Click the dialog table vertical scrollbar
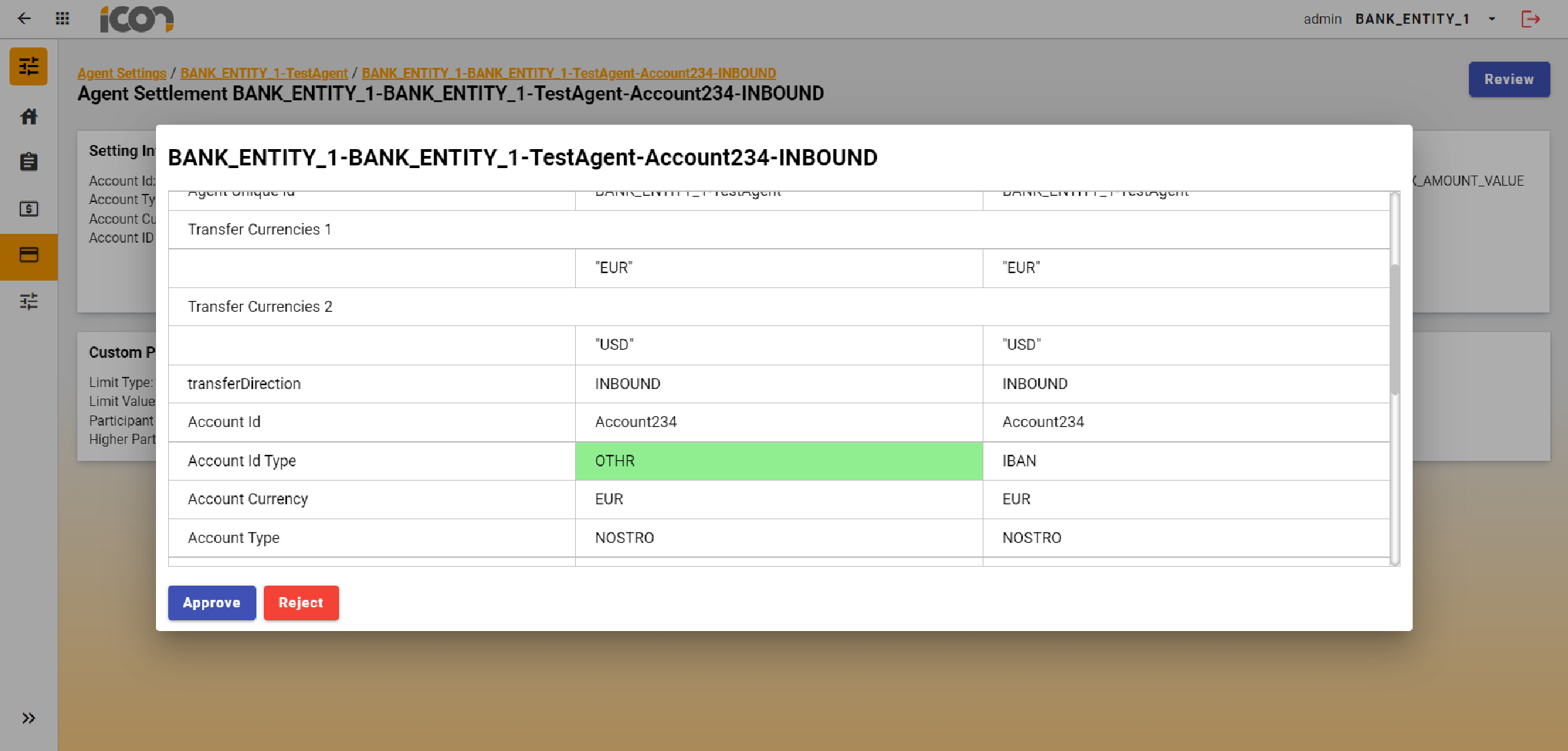Image resolution: width=1568 pixels, height=751 pixels. pyautogui.click(x=1394, y=329)
